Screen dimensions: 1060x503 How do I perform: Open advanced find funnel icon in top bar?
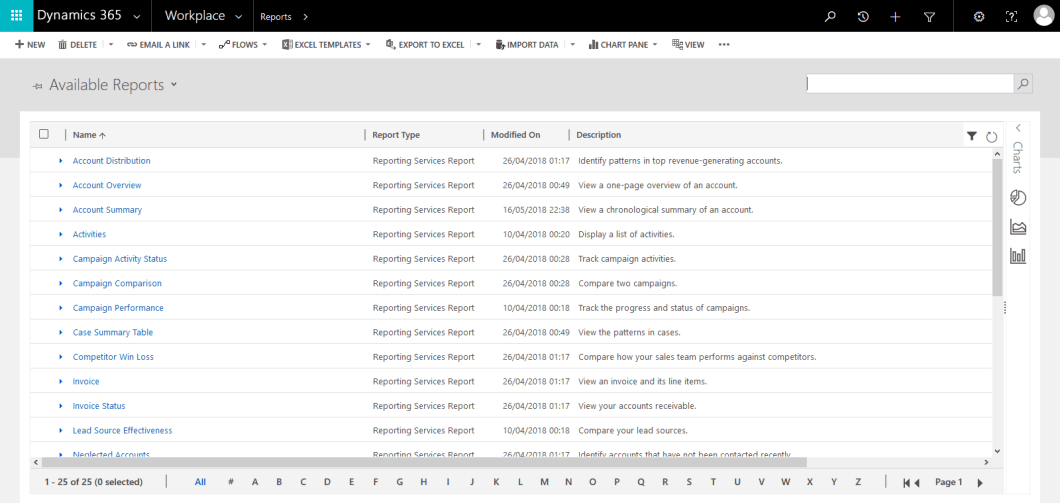pyautogui.click(x=929, y=17)
